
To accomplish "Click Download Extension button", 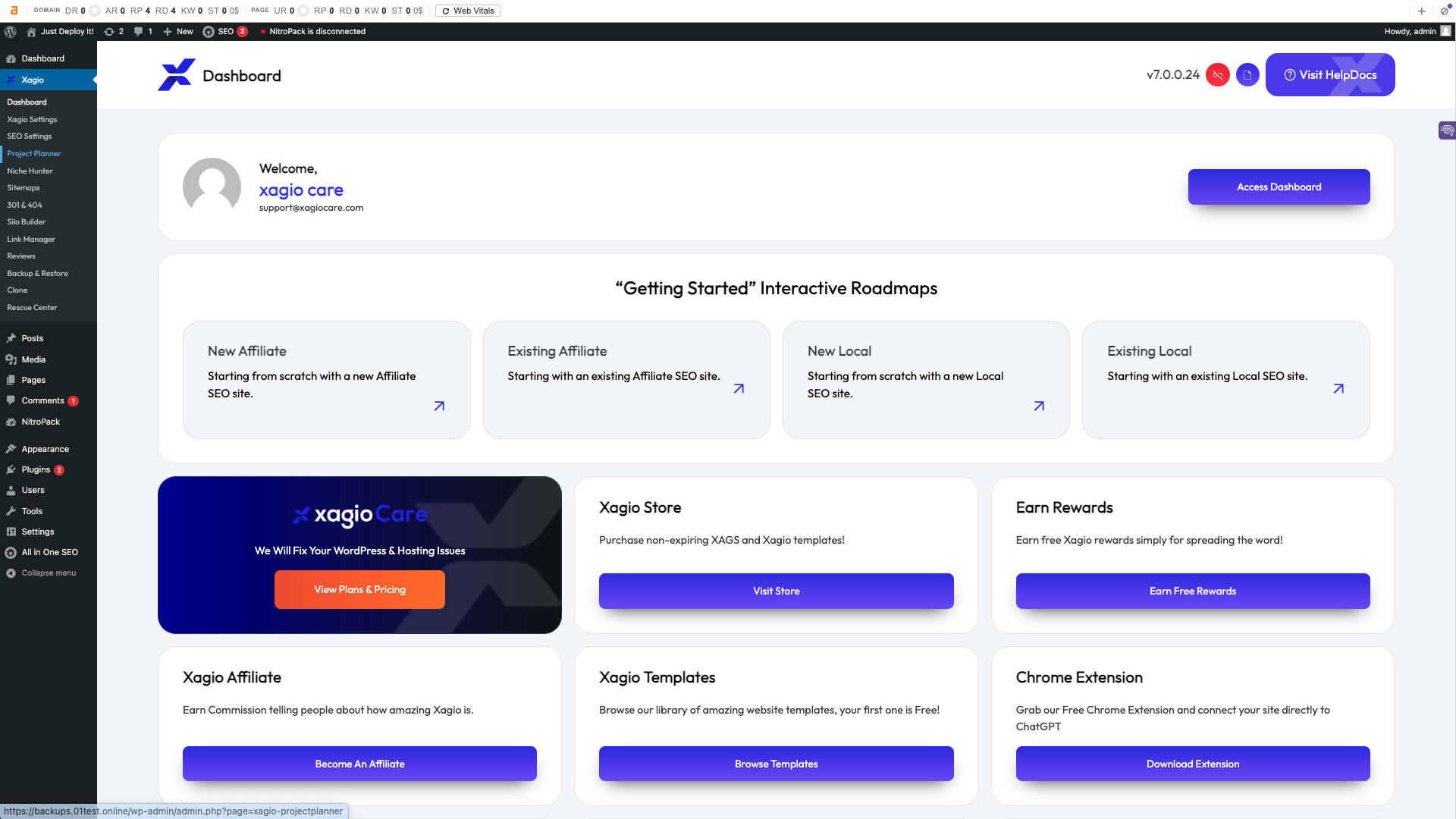I will click(1193, 764).
